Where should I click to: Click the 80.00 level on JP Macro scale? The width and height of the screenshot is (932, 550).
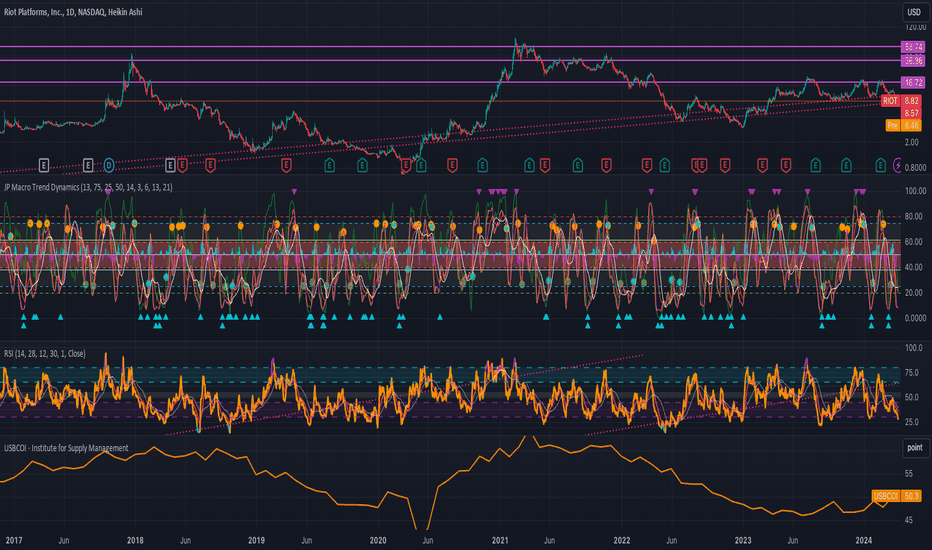(x=914, y=216)
